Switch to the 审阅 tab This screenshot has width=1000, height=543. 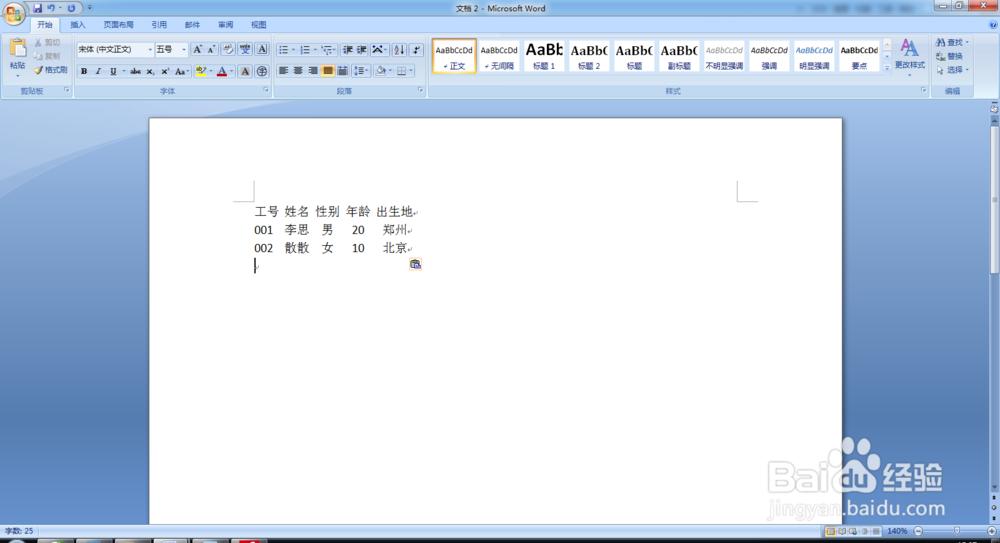(x=225, y=25)
